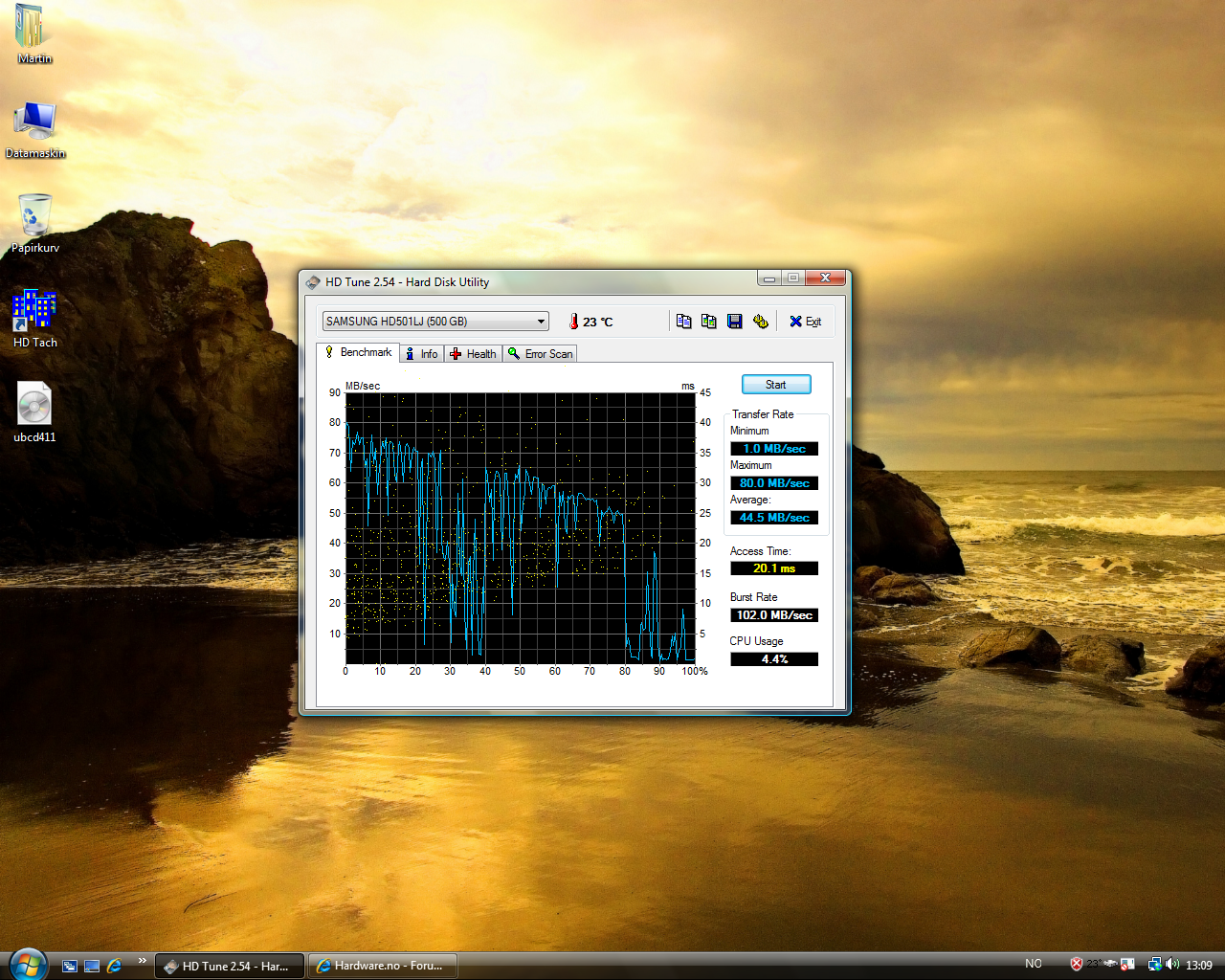1225x980 pixels.
Task: Launch Internet Explorer from quick launch
Action: pos(114,966)
